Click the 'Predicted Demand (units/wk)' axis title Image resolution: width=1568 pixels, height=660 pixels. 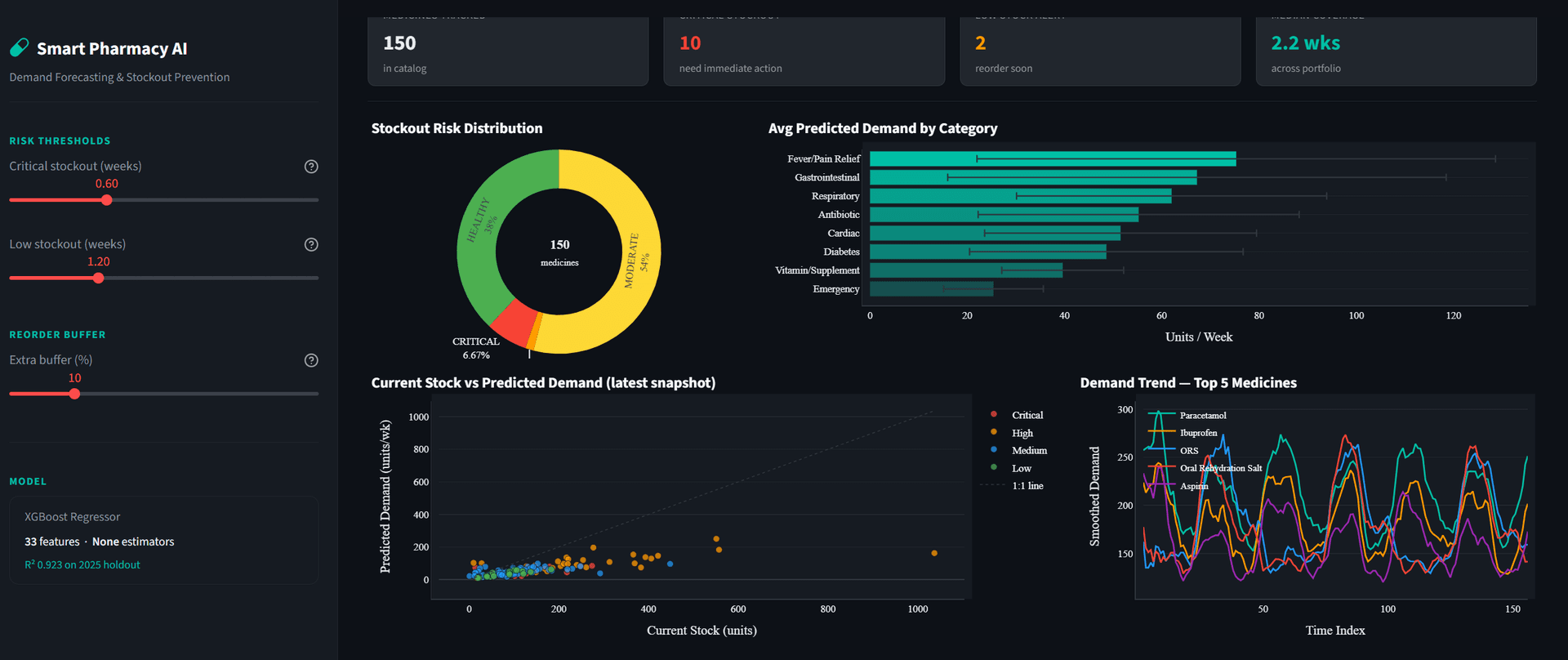pyautogui.click(x=385, y=497)
